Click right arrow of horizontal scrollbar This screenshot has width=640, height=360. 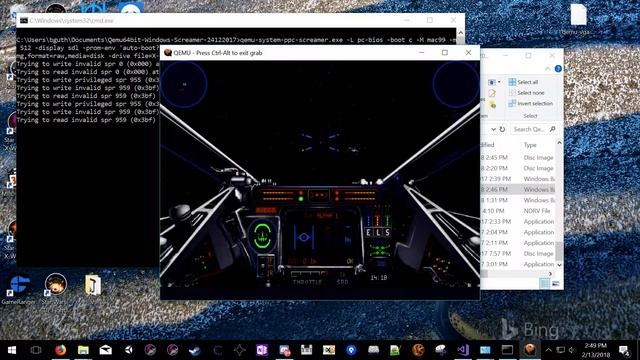coord(550,274)
